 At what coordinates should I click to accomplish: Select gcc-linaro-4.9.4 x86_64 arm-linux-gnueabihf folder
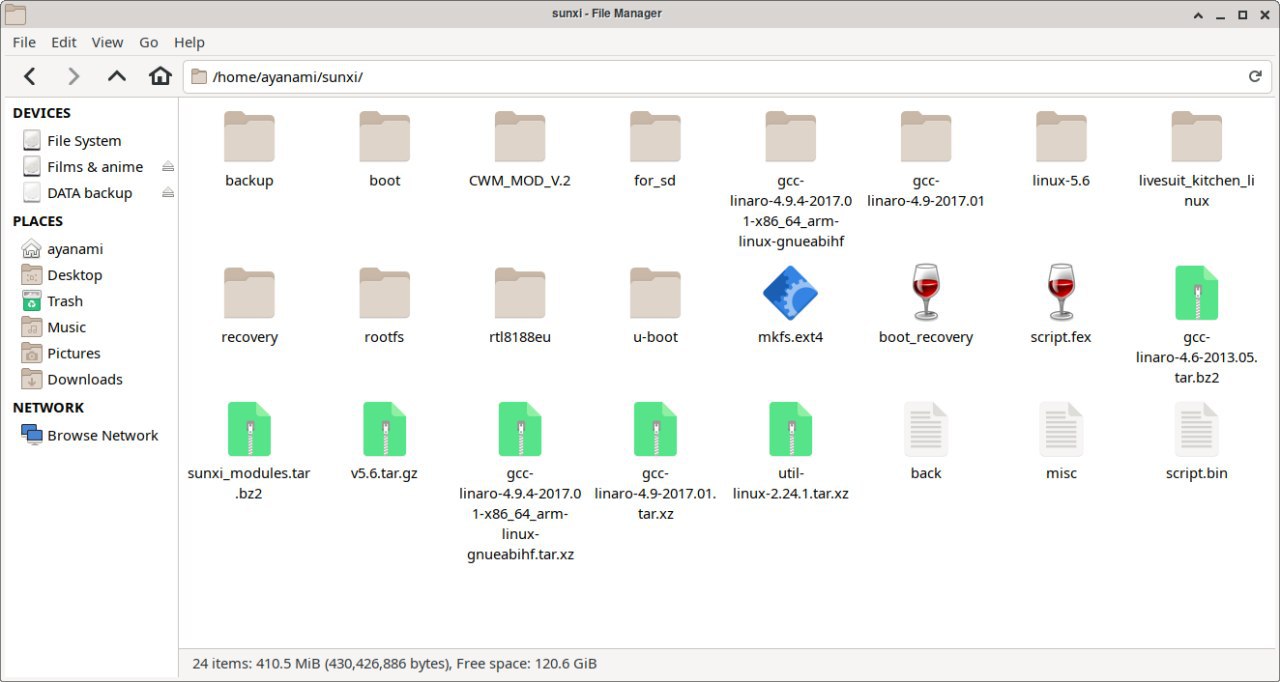click(x=790, y=180)
